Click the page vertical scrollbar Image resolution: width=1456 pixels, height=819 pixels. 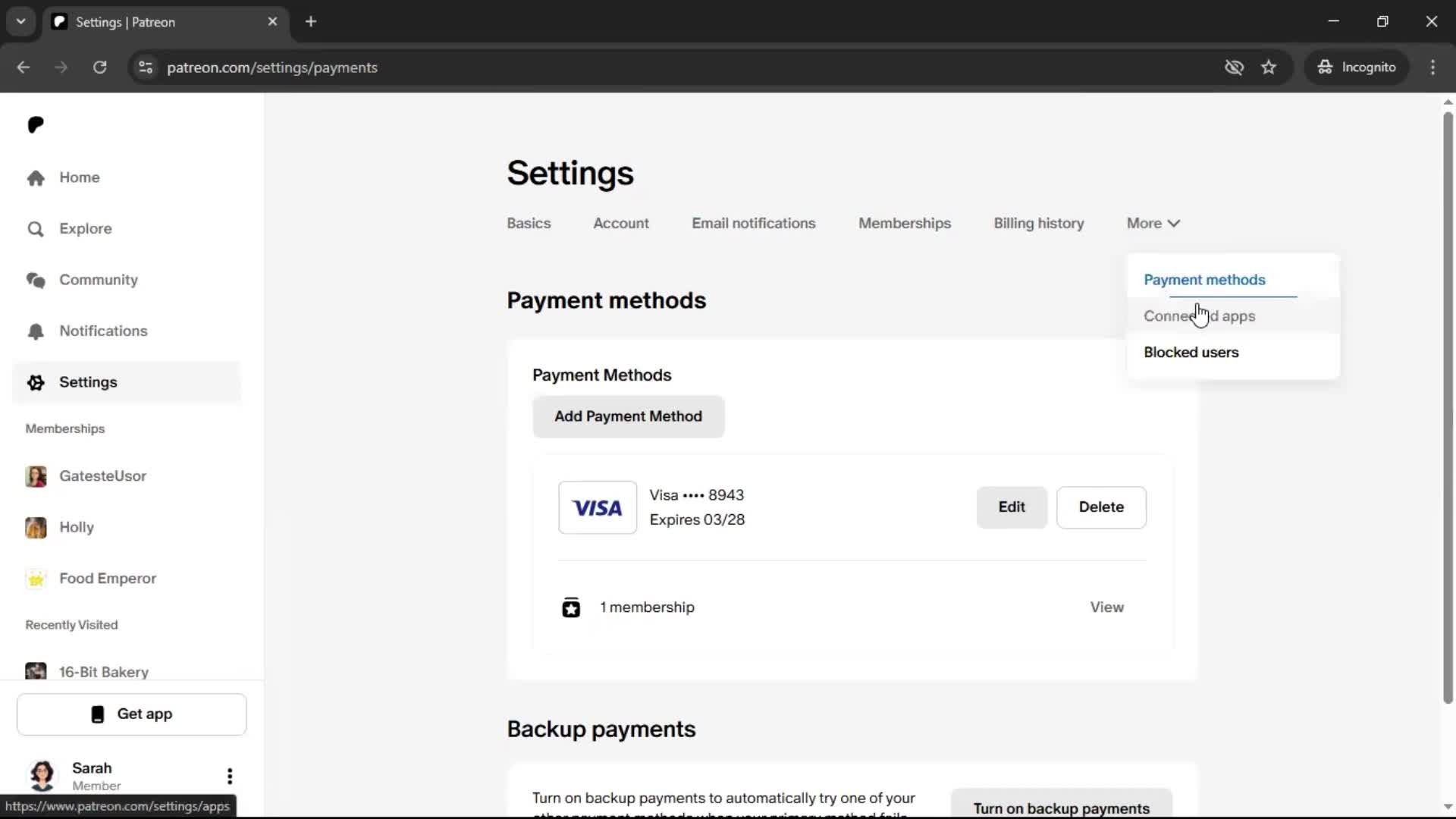(1448, 409)
